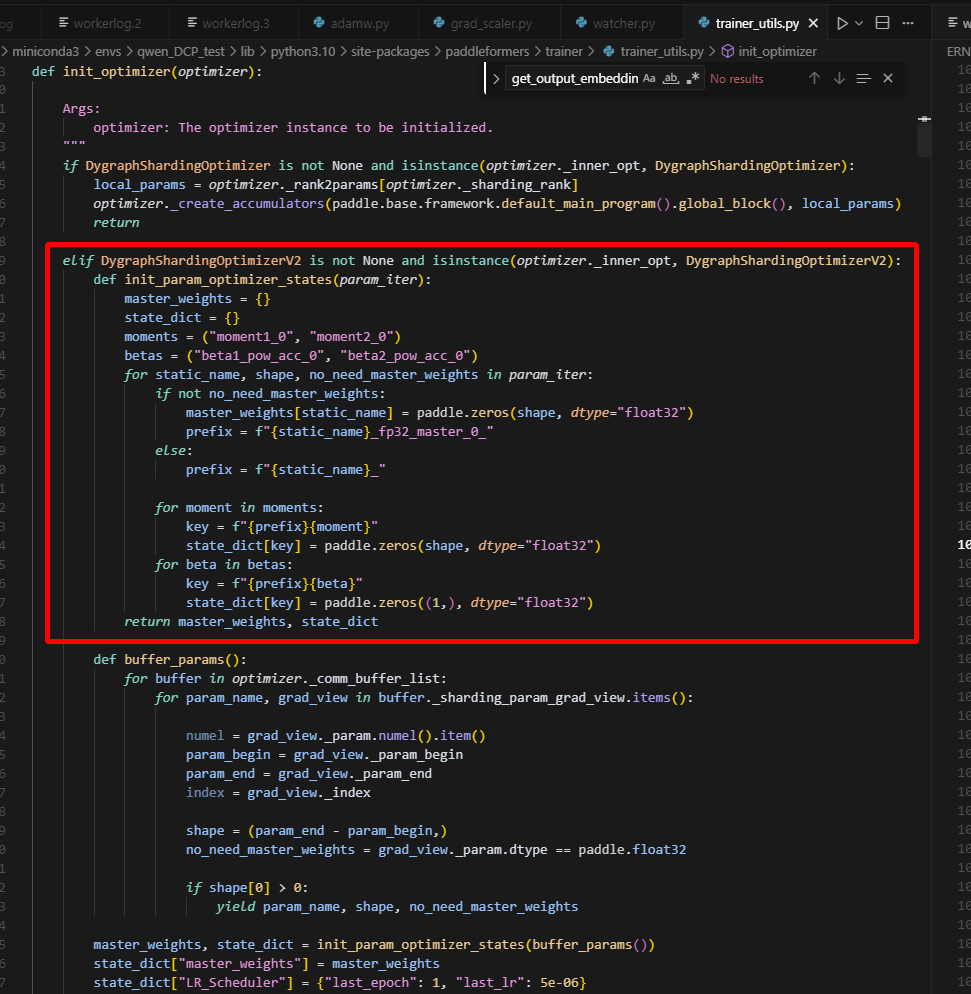This screenshot has height=994, width=971.
Task: Go to previous search match
Action: 814,78
